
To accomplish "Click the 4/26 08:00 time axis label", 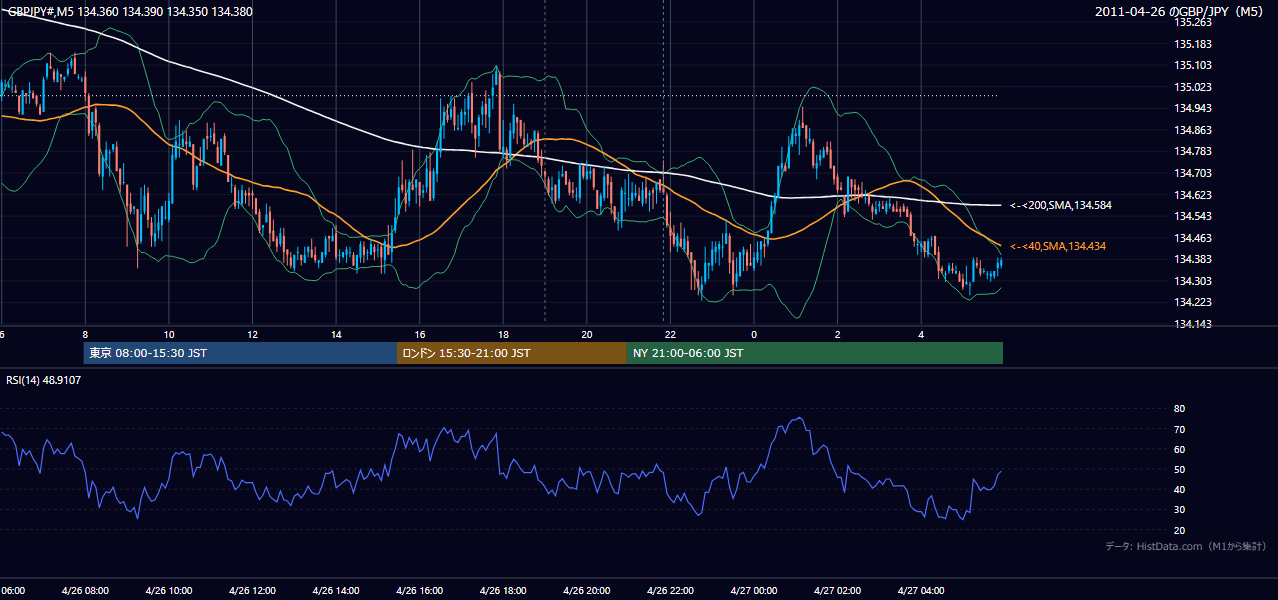I will (84, 591).
